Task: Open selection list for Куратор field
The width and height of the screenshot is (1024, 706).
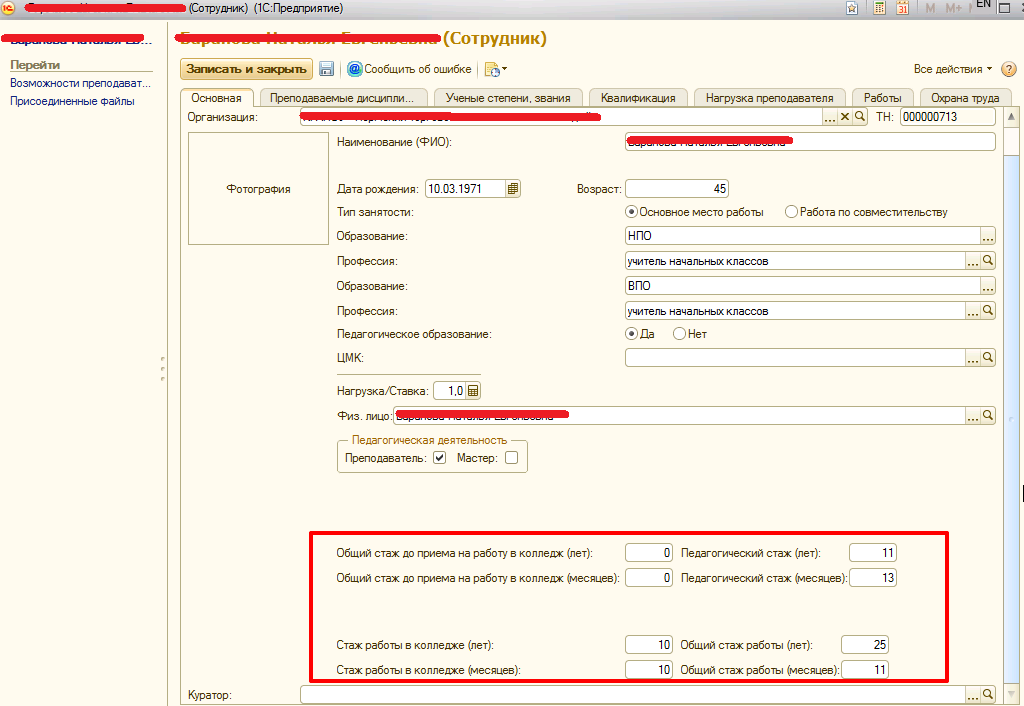Action: 973,694
